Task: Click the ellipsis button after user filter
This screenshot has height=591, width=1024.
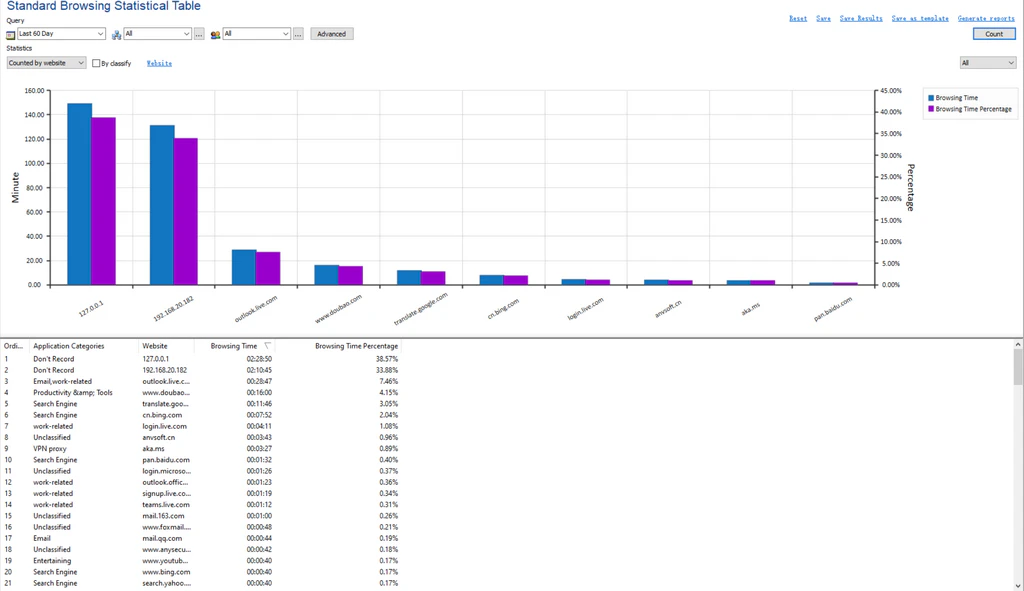Action: click(298, 34)
